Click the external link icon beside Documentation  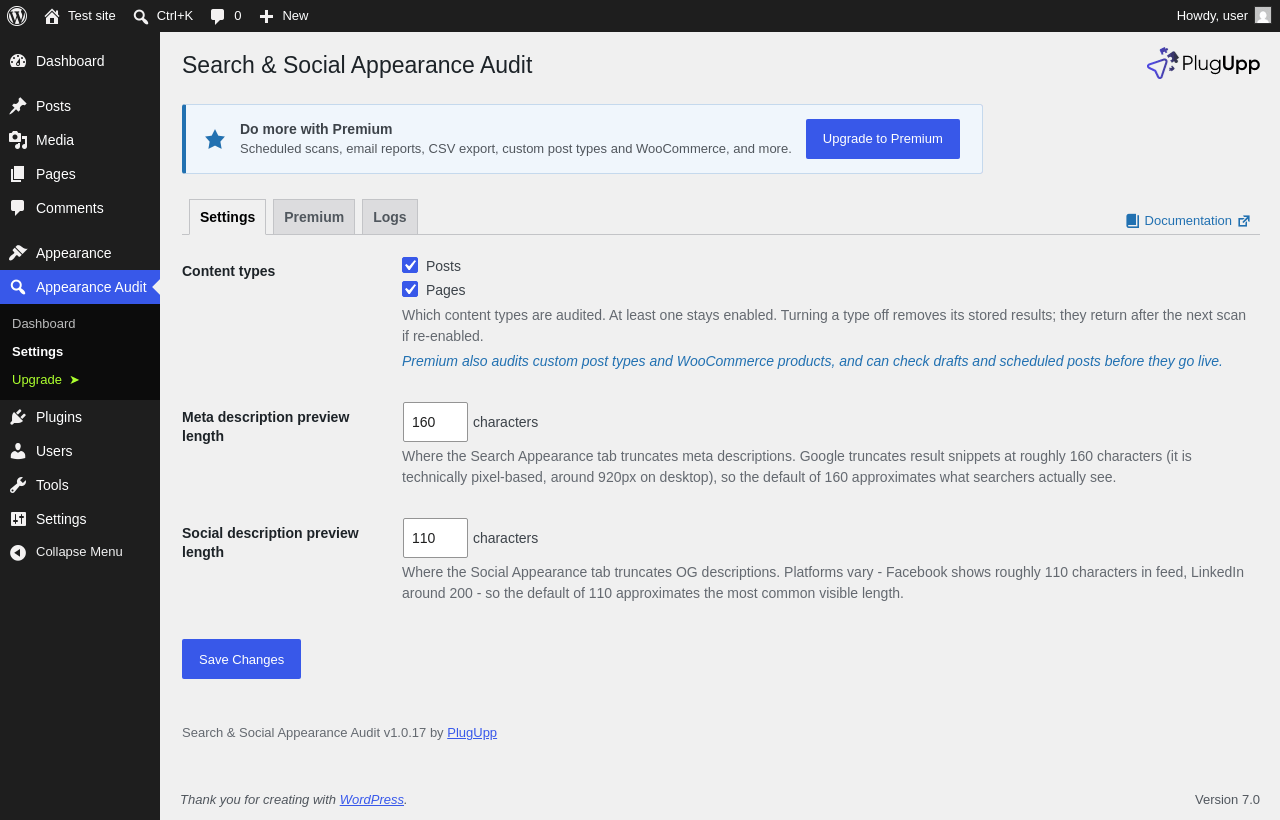[x=1244, y=221]
